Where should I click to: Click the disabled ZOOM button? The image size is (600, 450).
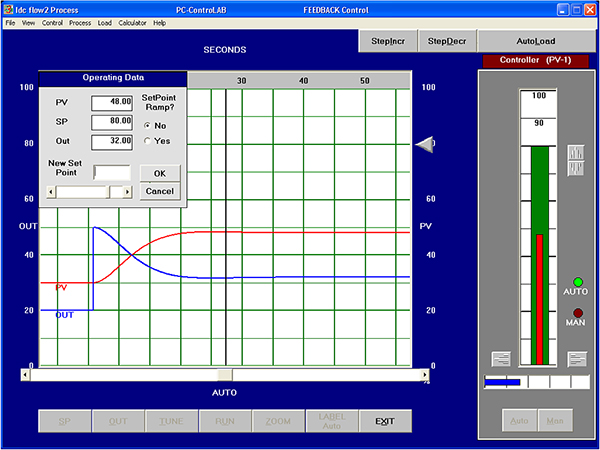278,421
